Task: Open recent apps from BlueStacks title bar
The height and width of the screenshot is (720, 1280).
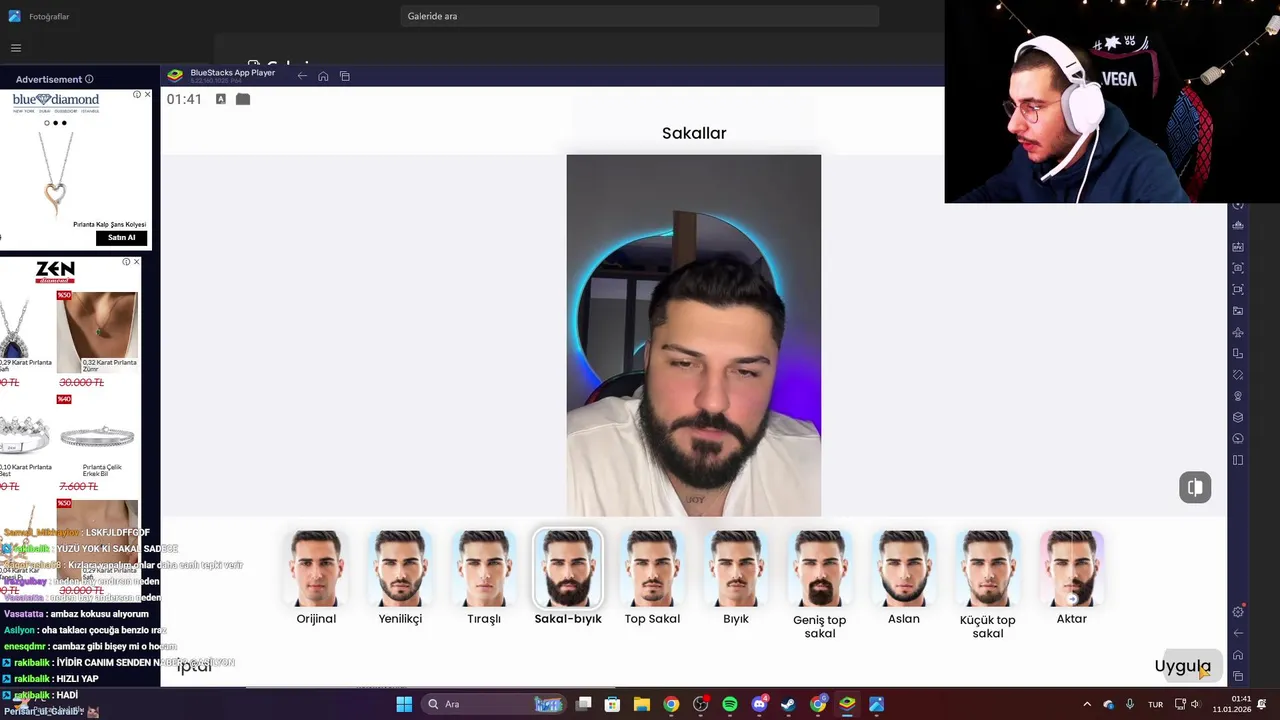Action: 345,76
